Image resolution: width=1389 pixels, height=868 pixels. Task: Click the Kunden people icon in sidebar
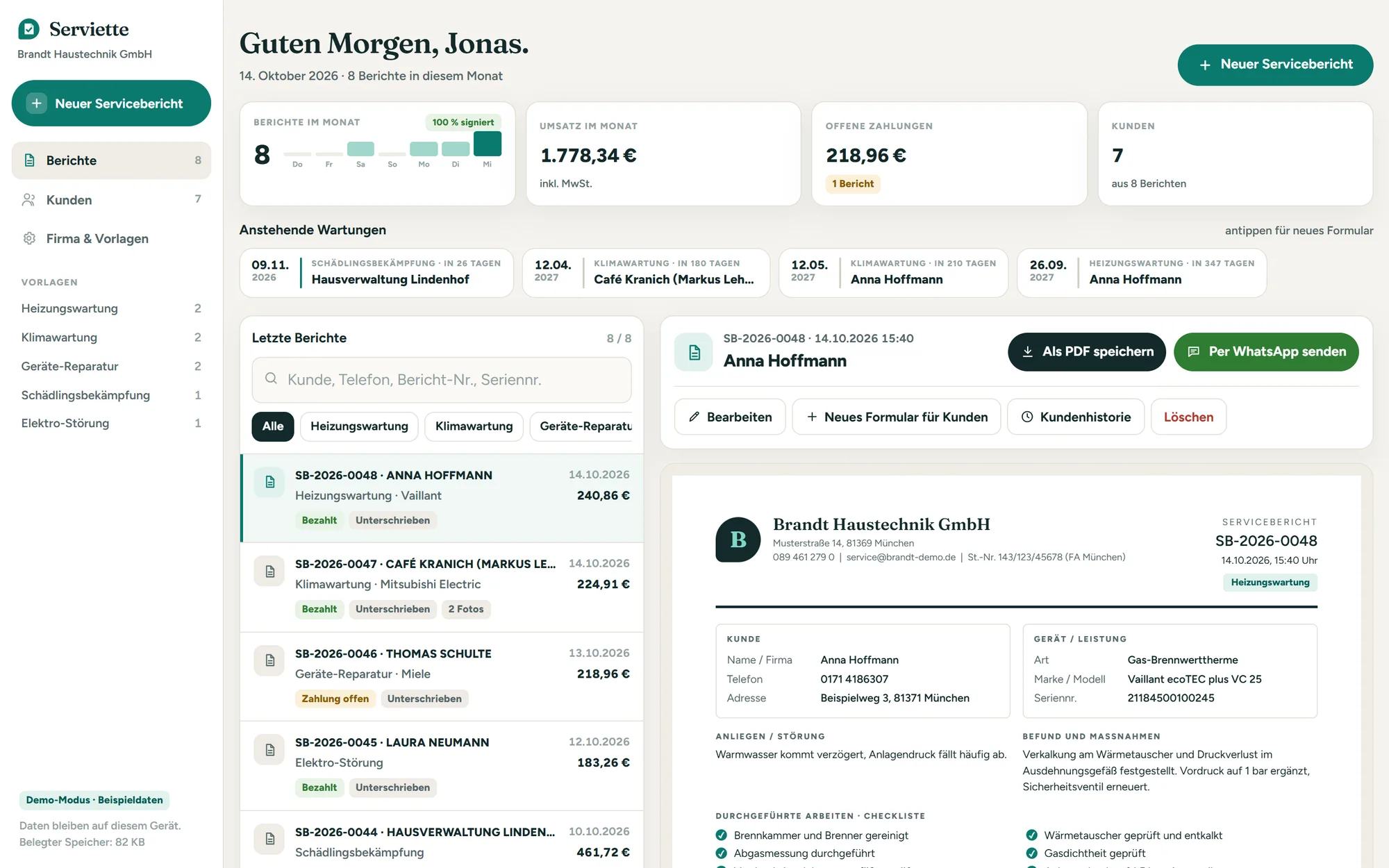(29, 200)
